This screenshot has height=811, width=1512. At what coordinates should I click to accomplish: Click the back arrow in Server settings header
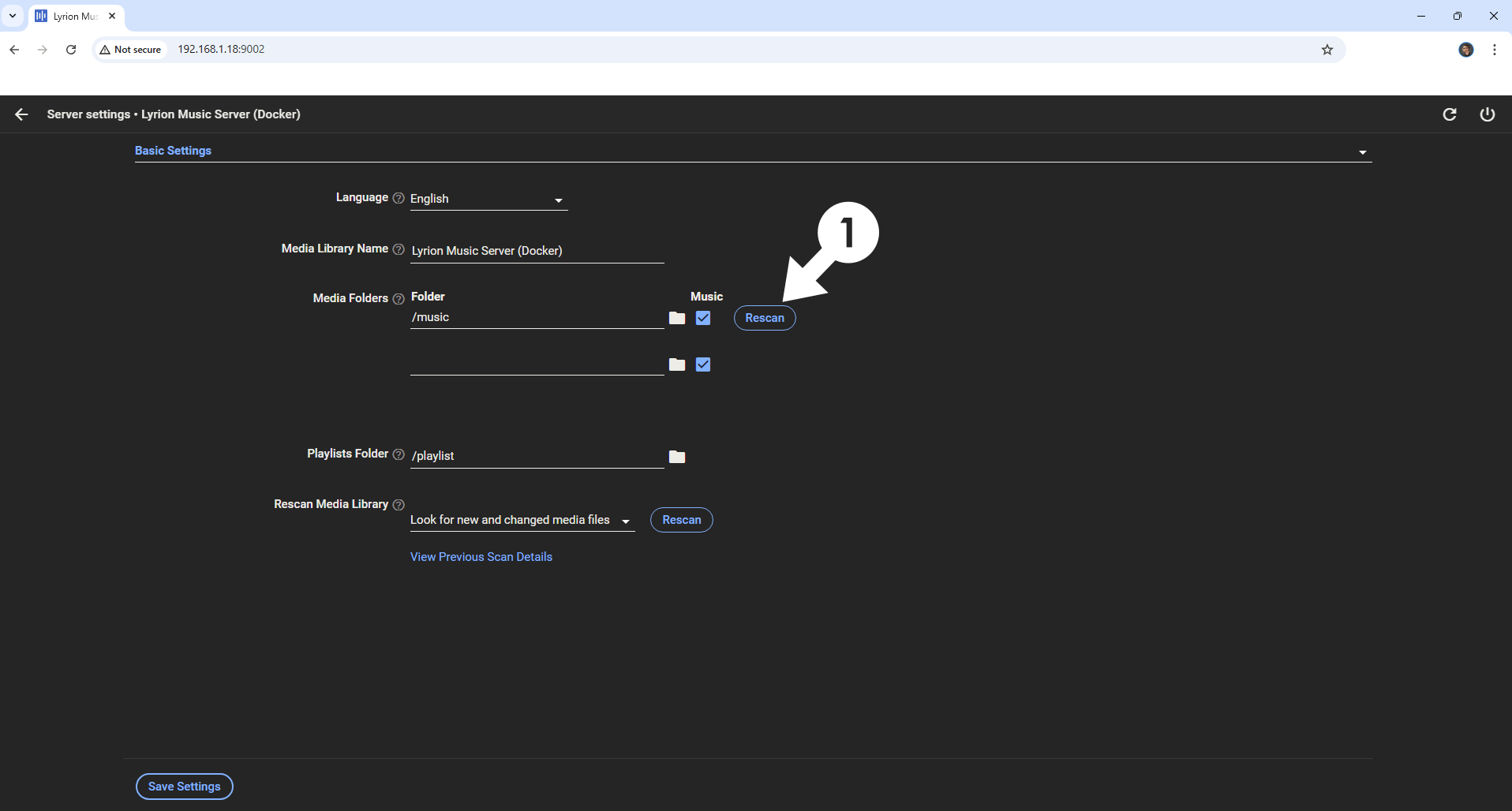(x=21, y=114)
